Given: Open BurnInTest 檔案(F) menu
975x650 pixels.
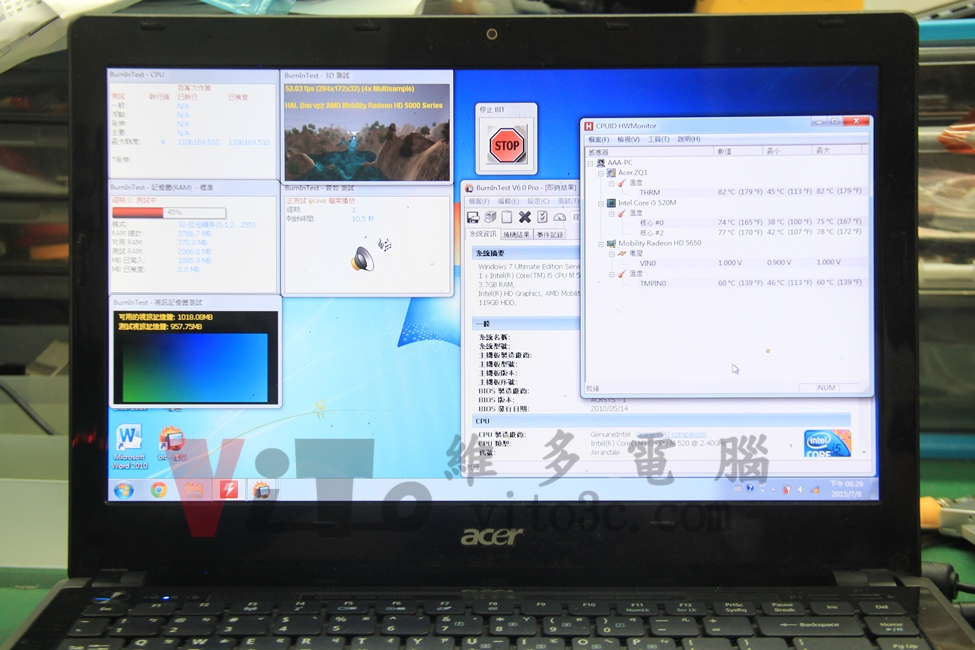Looking at the screenshot, I should tap(479, 201).
